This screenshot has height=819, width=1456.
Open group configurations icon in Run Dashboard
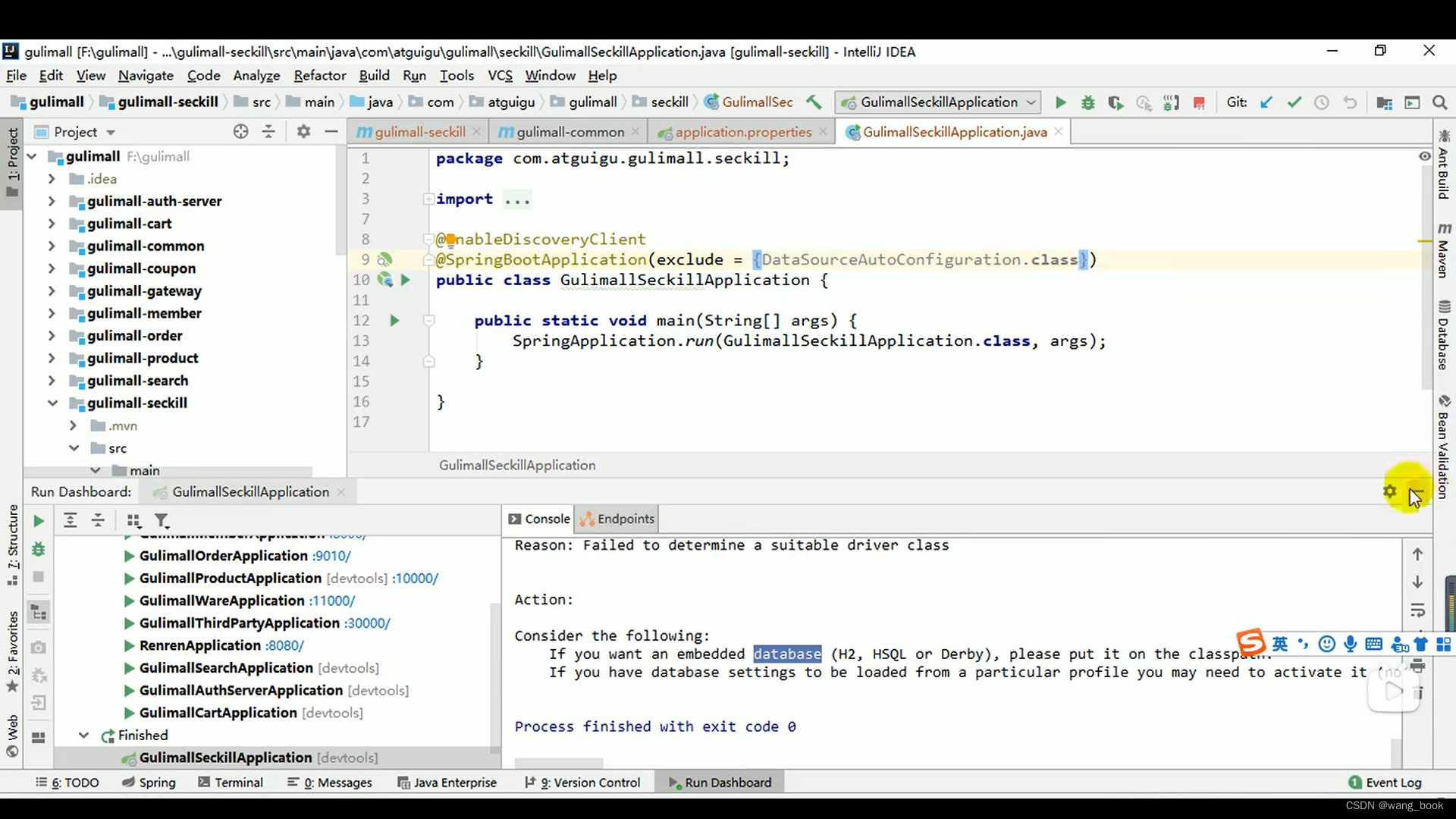(133, 520)
